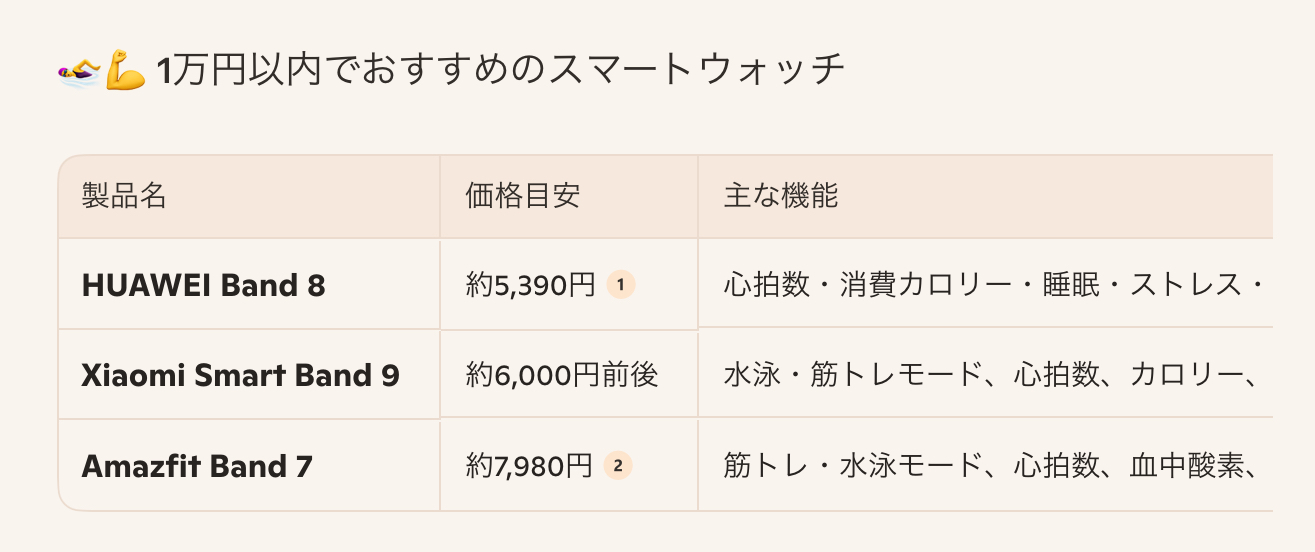The image size is (1315, 552).
Task: Click the 約6,000円前後 price cell
Action: tap(562, 376)
